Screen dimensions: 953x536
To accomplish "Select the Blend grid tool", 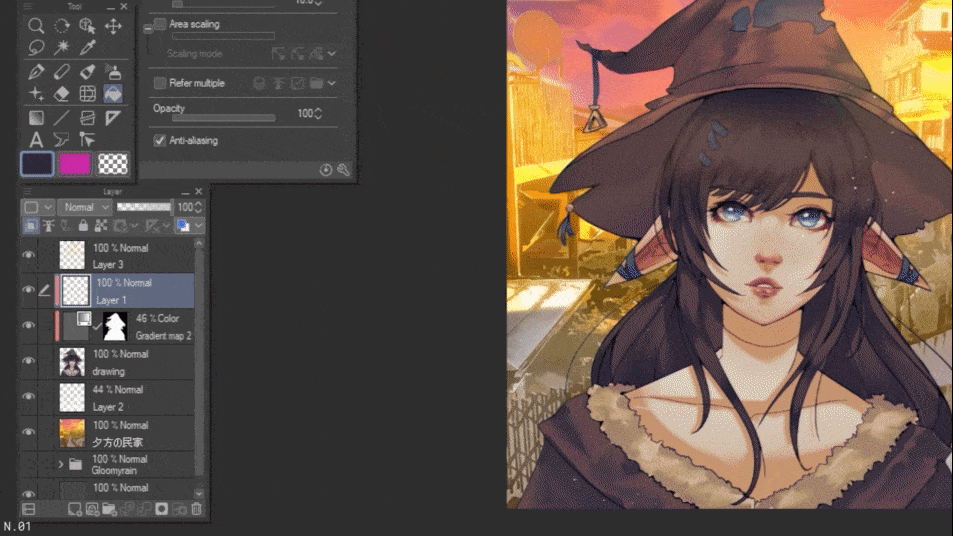I will [87, 94].
